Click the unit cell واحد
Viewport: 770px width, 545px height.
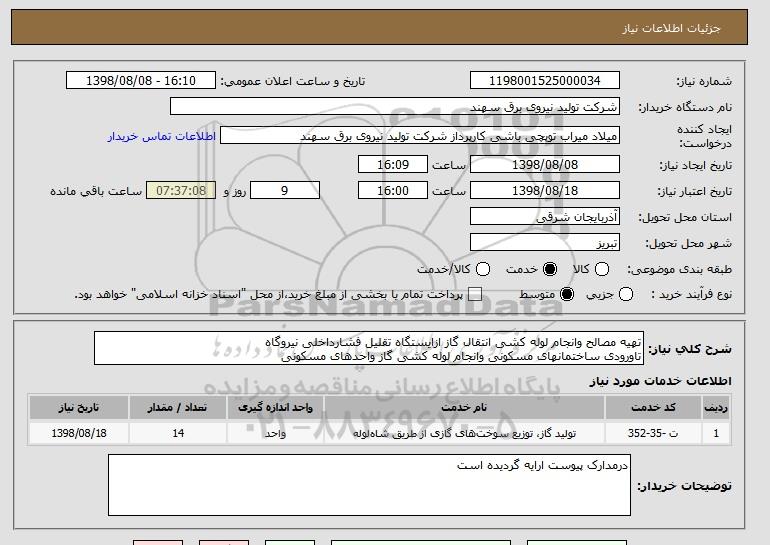click(x=275, y=433)
